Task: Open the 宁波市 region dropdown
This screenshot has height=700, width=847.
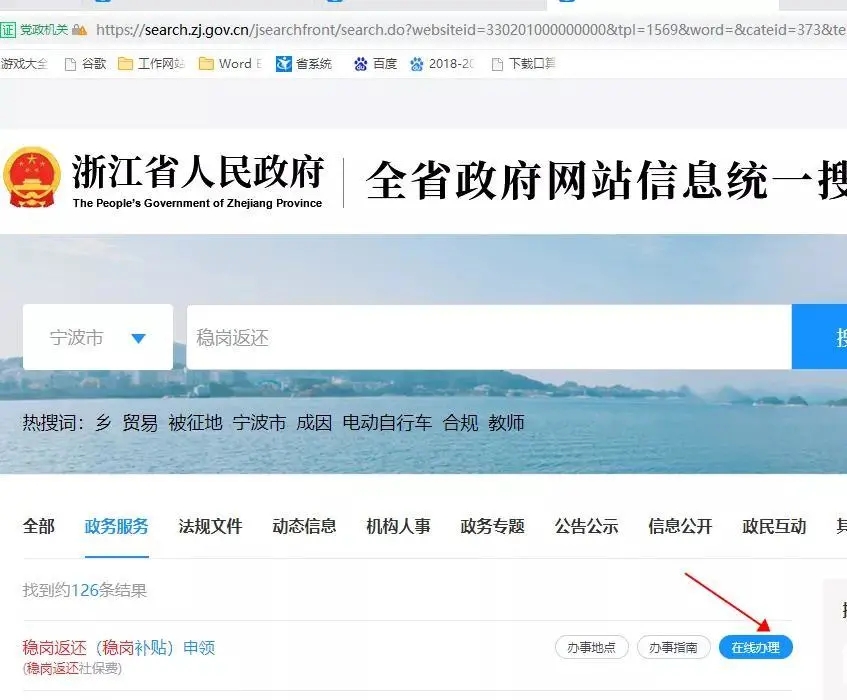Action: 98,337
